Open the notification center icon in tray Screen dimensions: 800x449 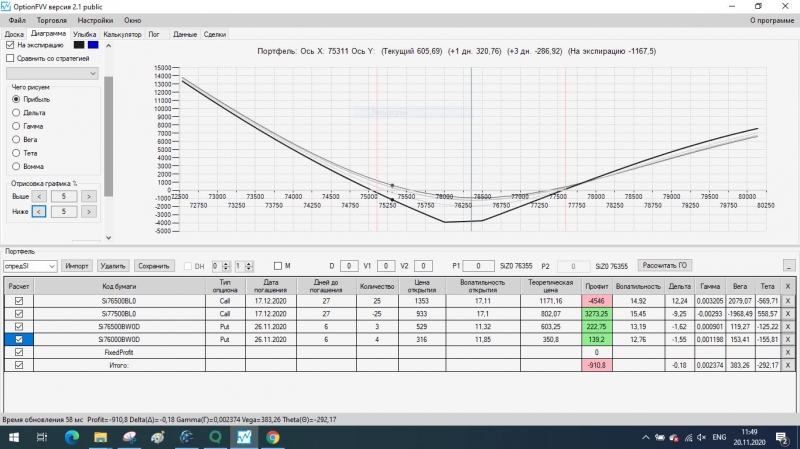[x=782, y=437]
